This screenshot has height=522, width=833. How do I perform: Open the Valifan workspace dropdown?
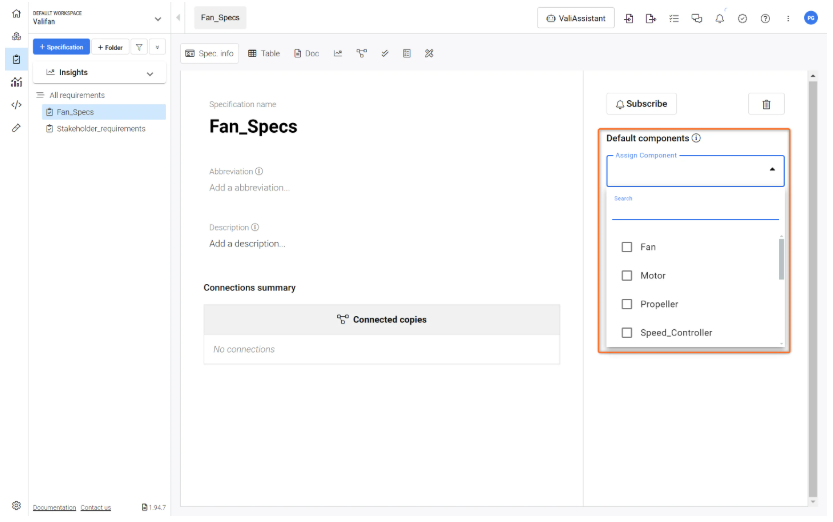point(157,18)
